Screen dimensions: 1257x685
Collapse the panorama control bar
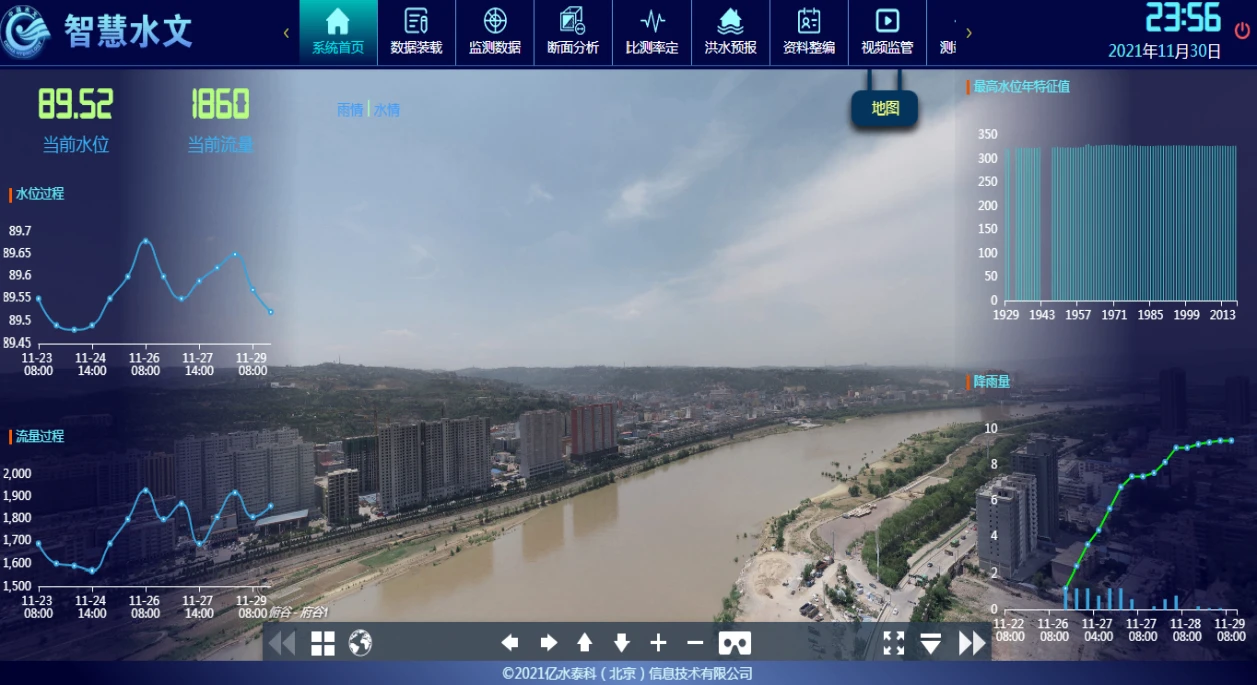pyautogui.click(x=931, y=643)
